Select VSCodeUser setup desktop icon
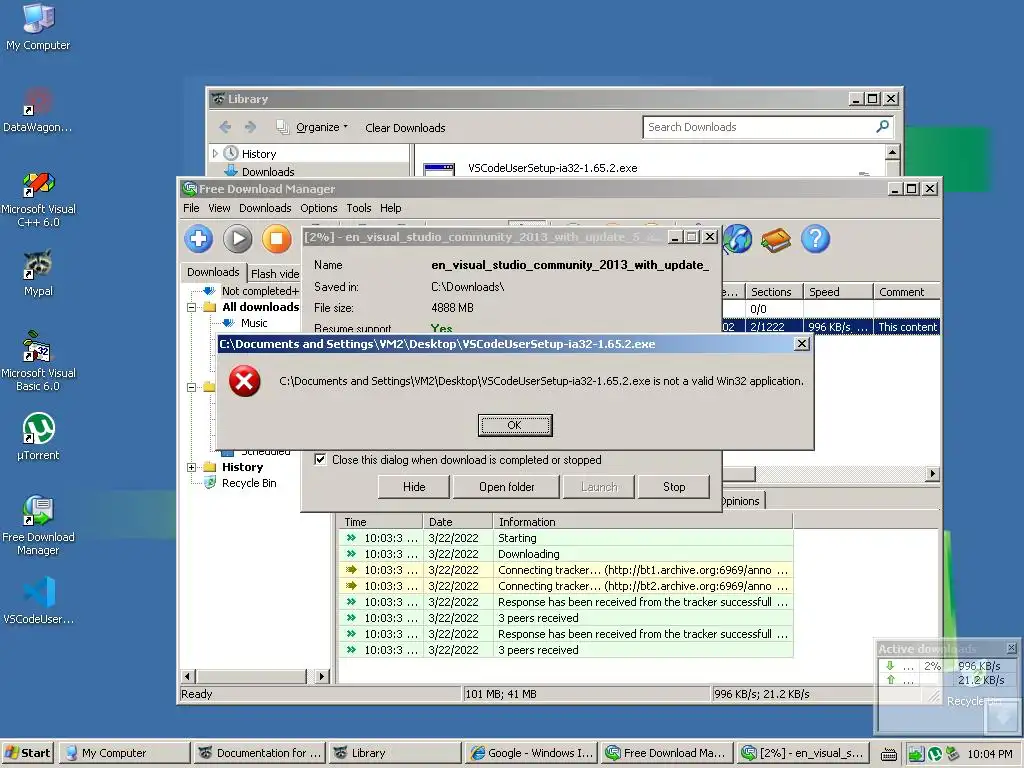Screen dimensions: 1024x768 coord(38,601)
